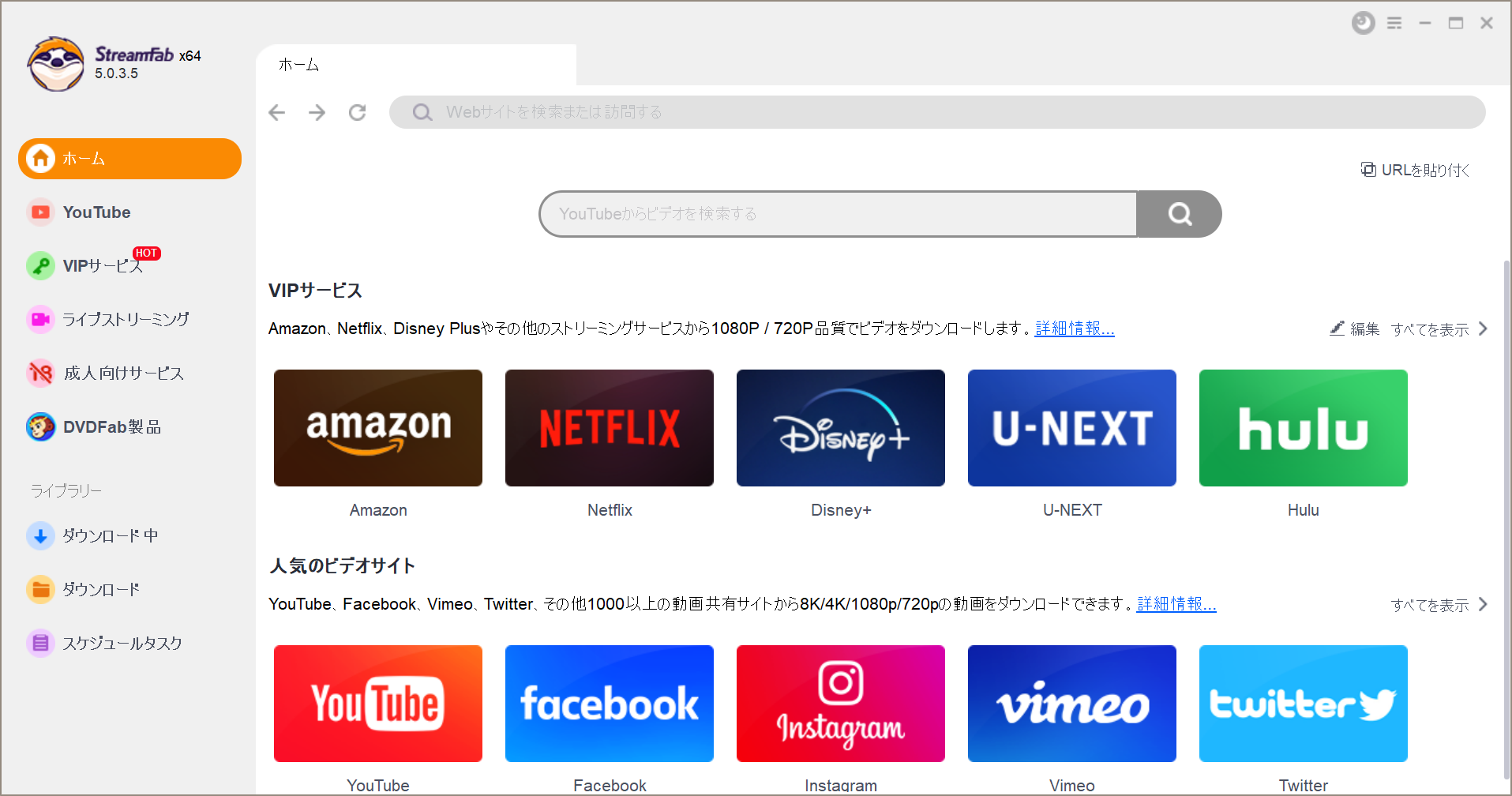Open the Disney+ service tile
Screen dimensions: 1512x796
(841, 428)
